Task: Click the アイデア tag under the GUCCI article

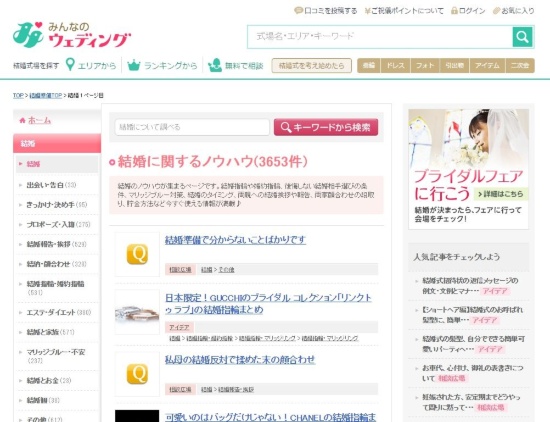Action: 179,327
